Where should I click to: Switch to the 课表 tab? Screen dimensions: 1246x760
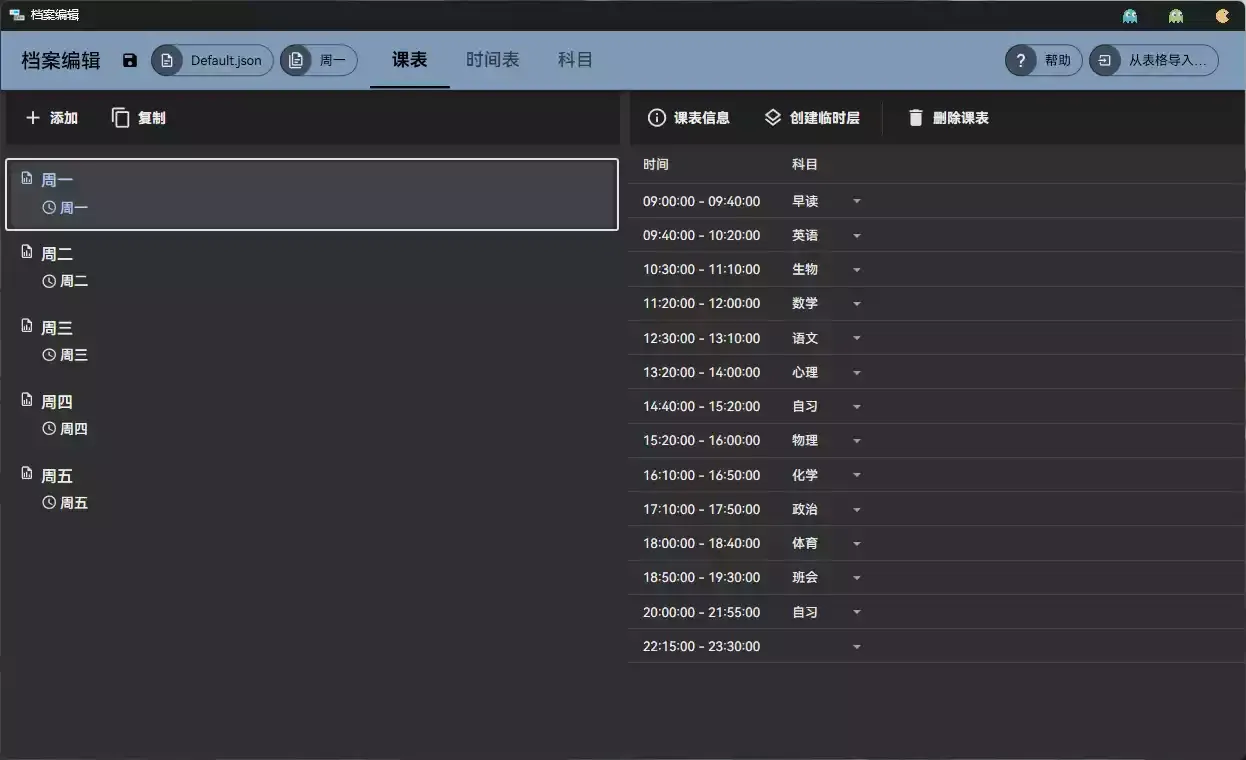410,60
